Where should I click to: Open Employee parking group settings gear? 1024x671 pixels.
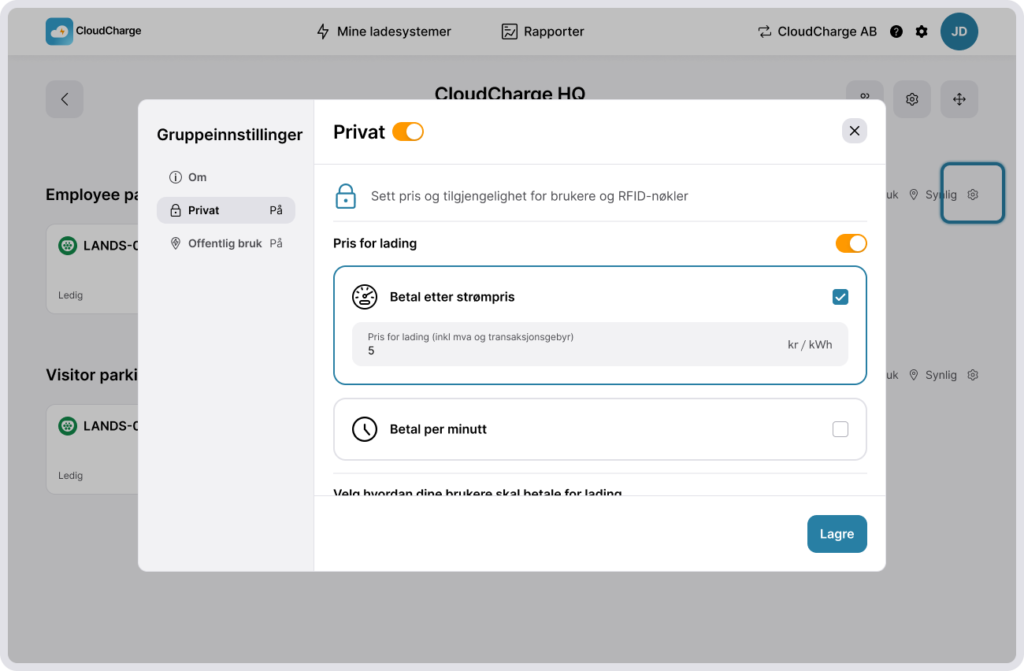click(973, 194)
